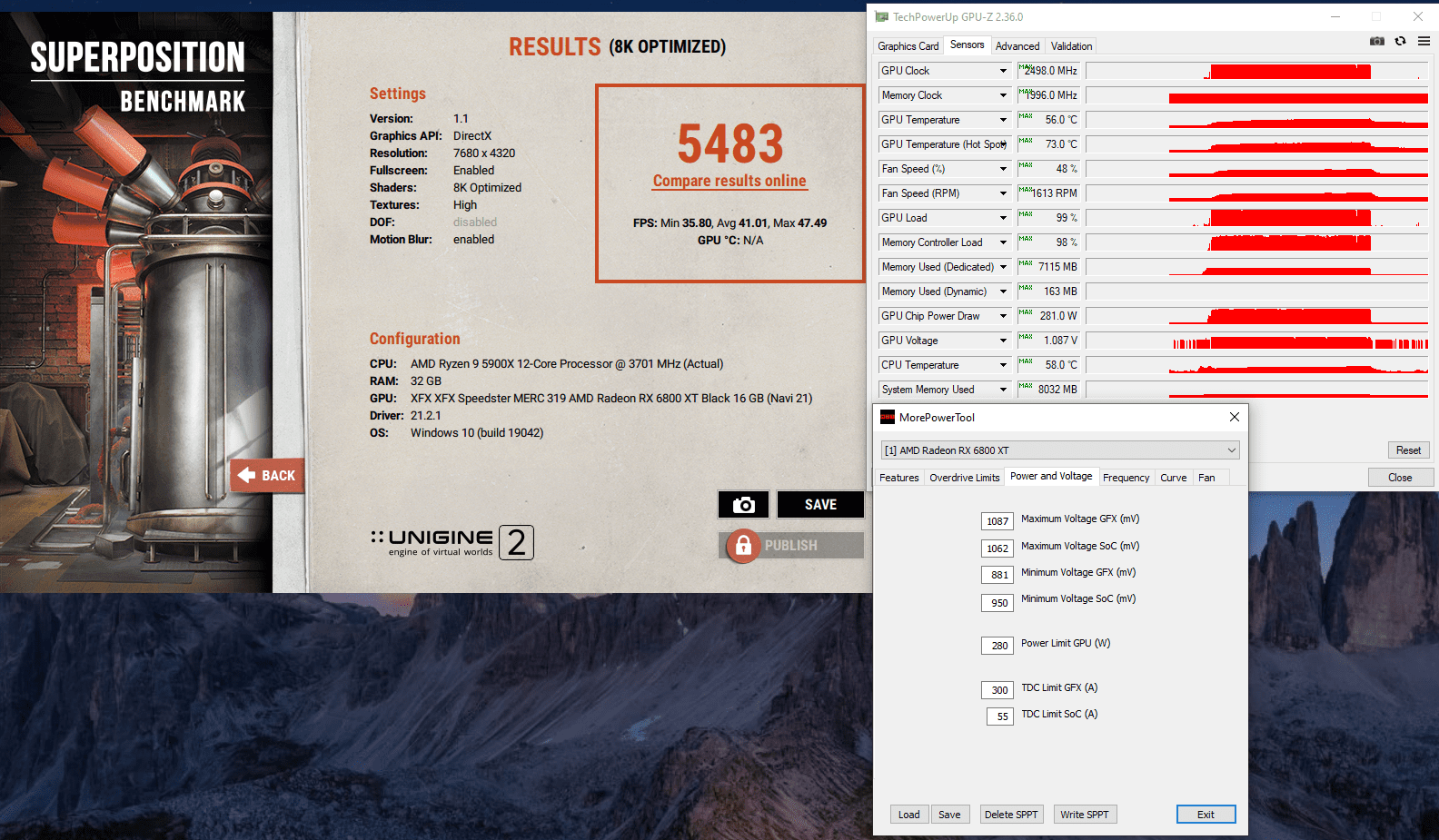This screenshot has height=840, width=1439.
Task: Expand CPU Temperature sensor dropdown
Action: pos(1003,365)
